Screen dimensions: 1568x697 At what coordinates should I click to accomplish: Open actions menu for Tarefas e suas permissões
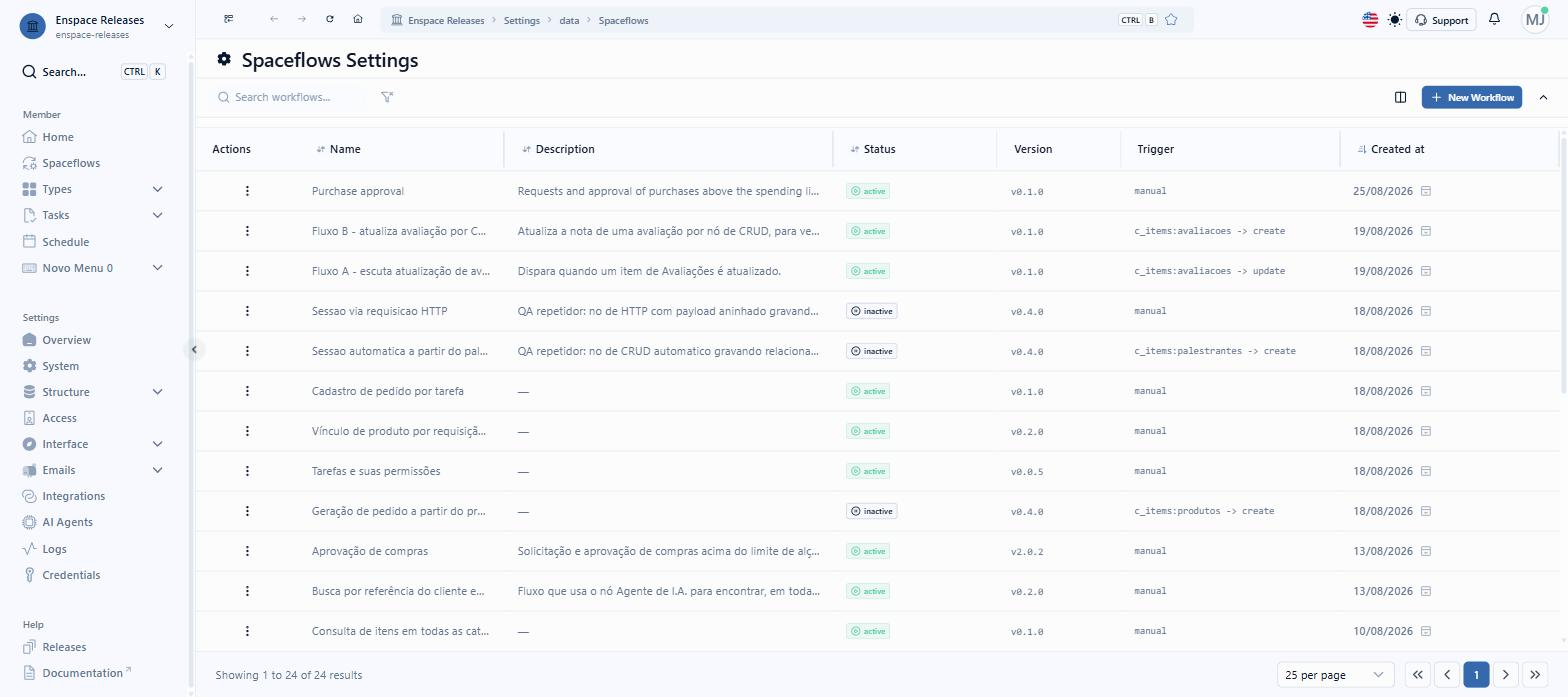(247, 471)
